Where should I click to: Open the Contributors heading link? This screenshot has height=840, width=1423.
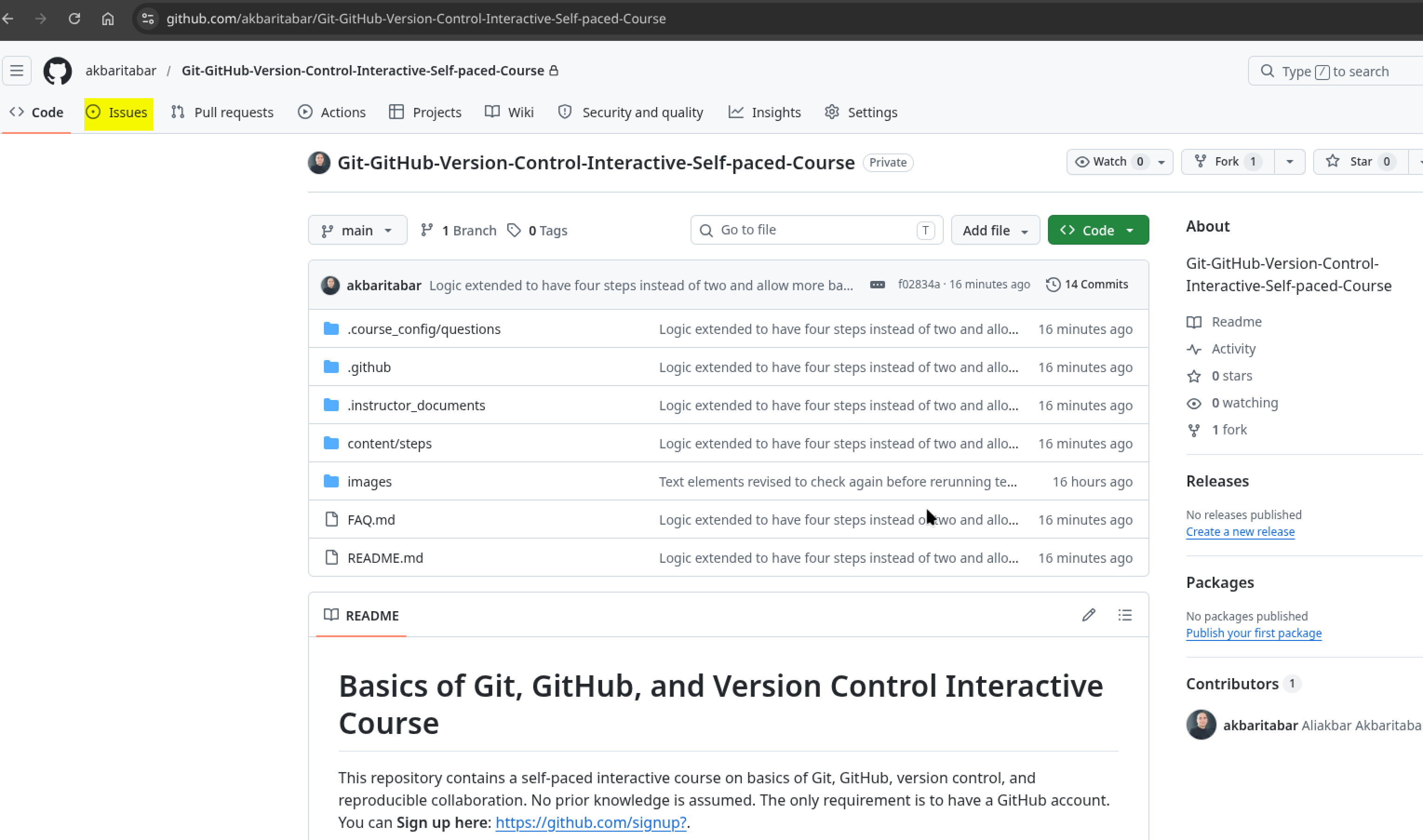(1243, 684)
